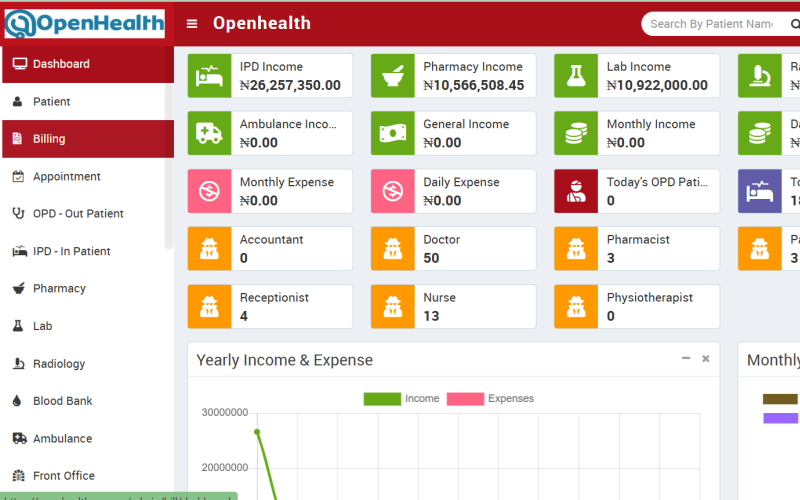
Task: Click the IPD bed icon in sidebar
Action: pos(19,251)
